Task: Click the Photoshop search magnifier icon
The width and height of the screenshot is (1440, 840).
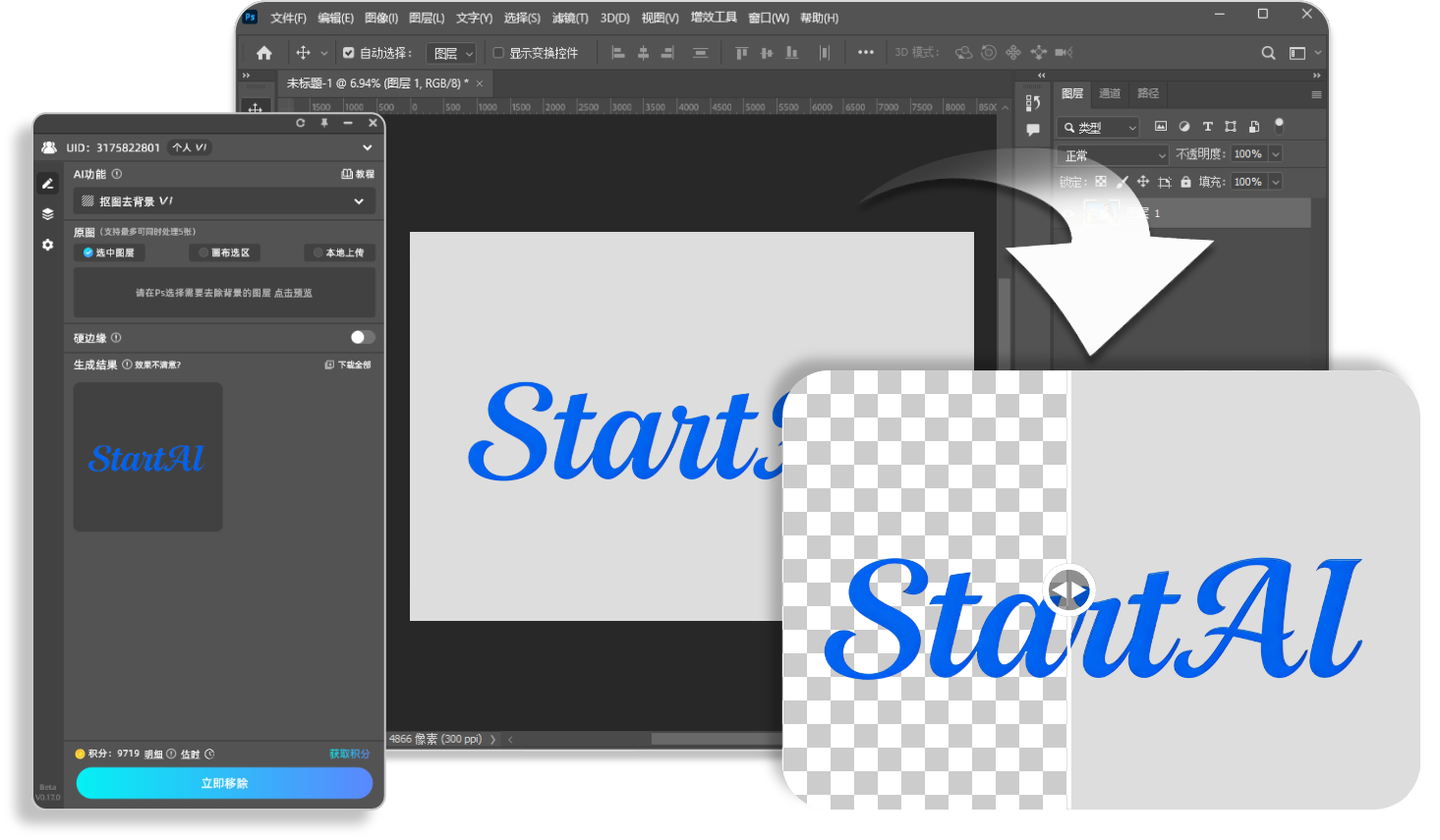Action: click(x=1268, y=53)
